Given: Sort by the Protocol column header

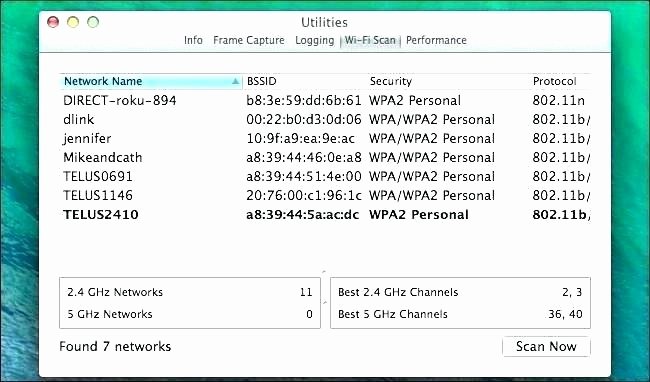Looking at the screenshot, I should coord(560,81).
